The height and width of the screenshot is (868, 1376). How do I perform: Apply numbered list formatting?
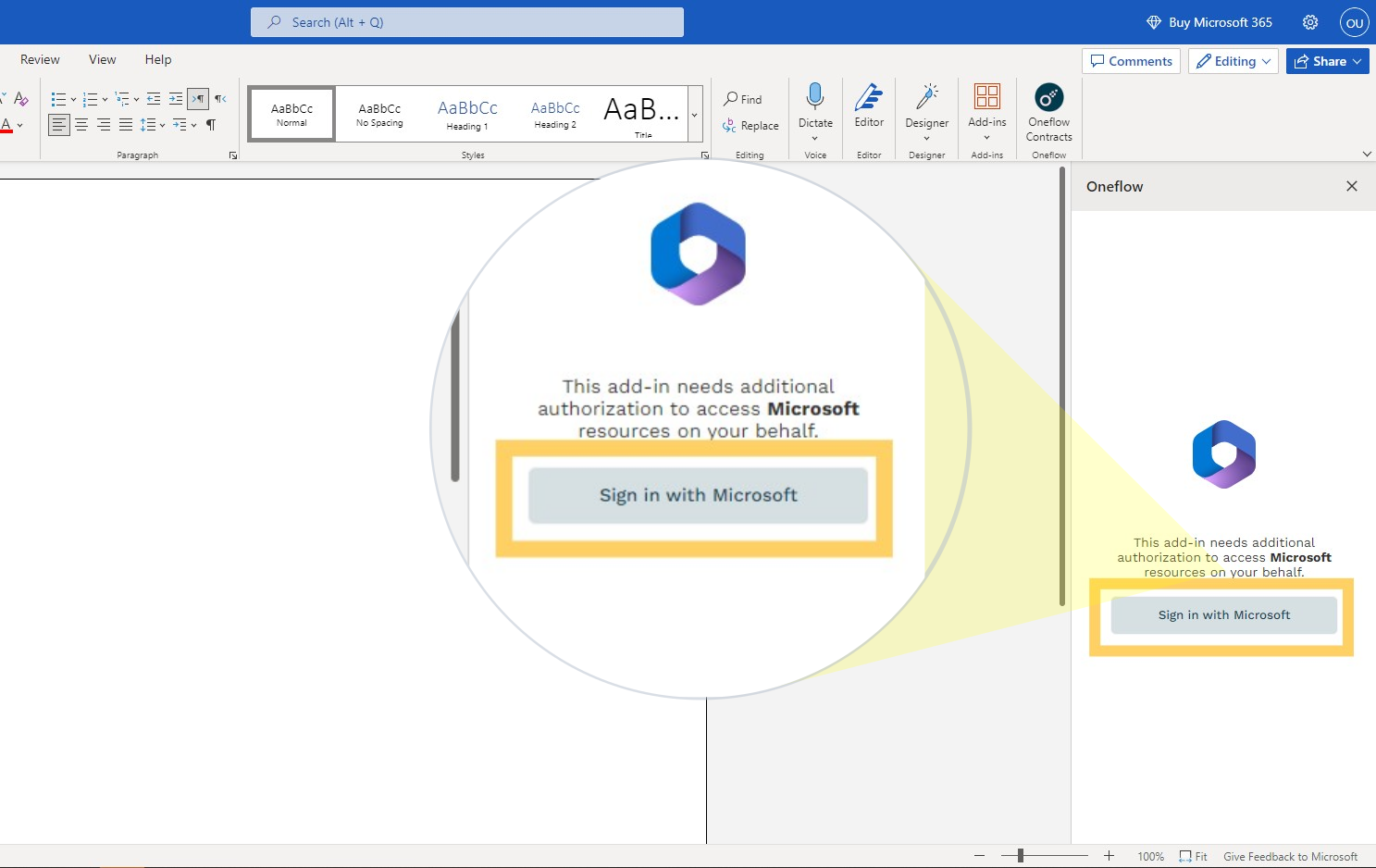[x=90, y=99]
